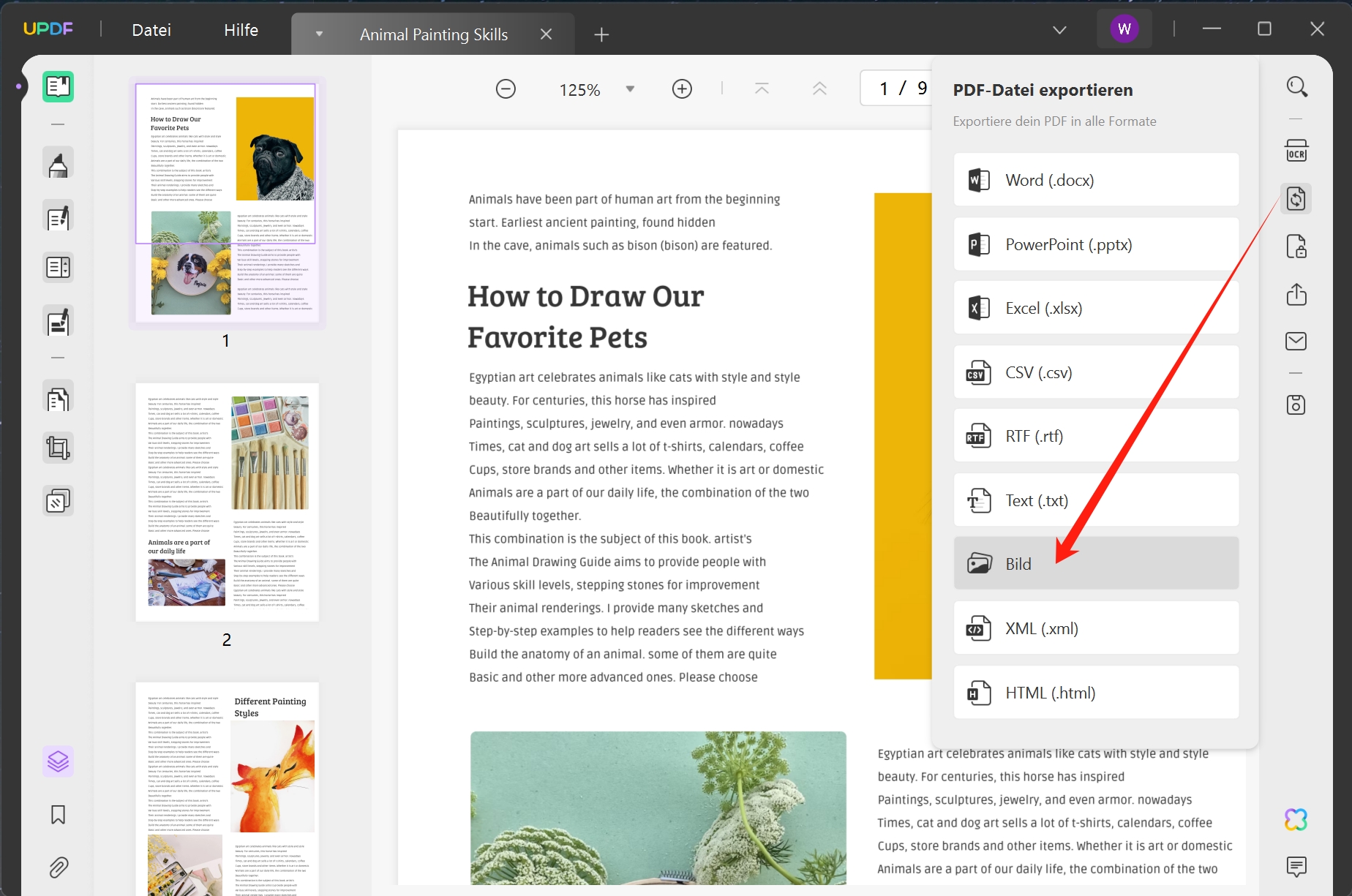1352x896 pixels.
Task: Open the Datei menu
Action: [151, 30]
